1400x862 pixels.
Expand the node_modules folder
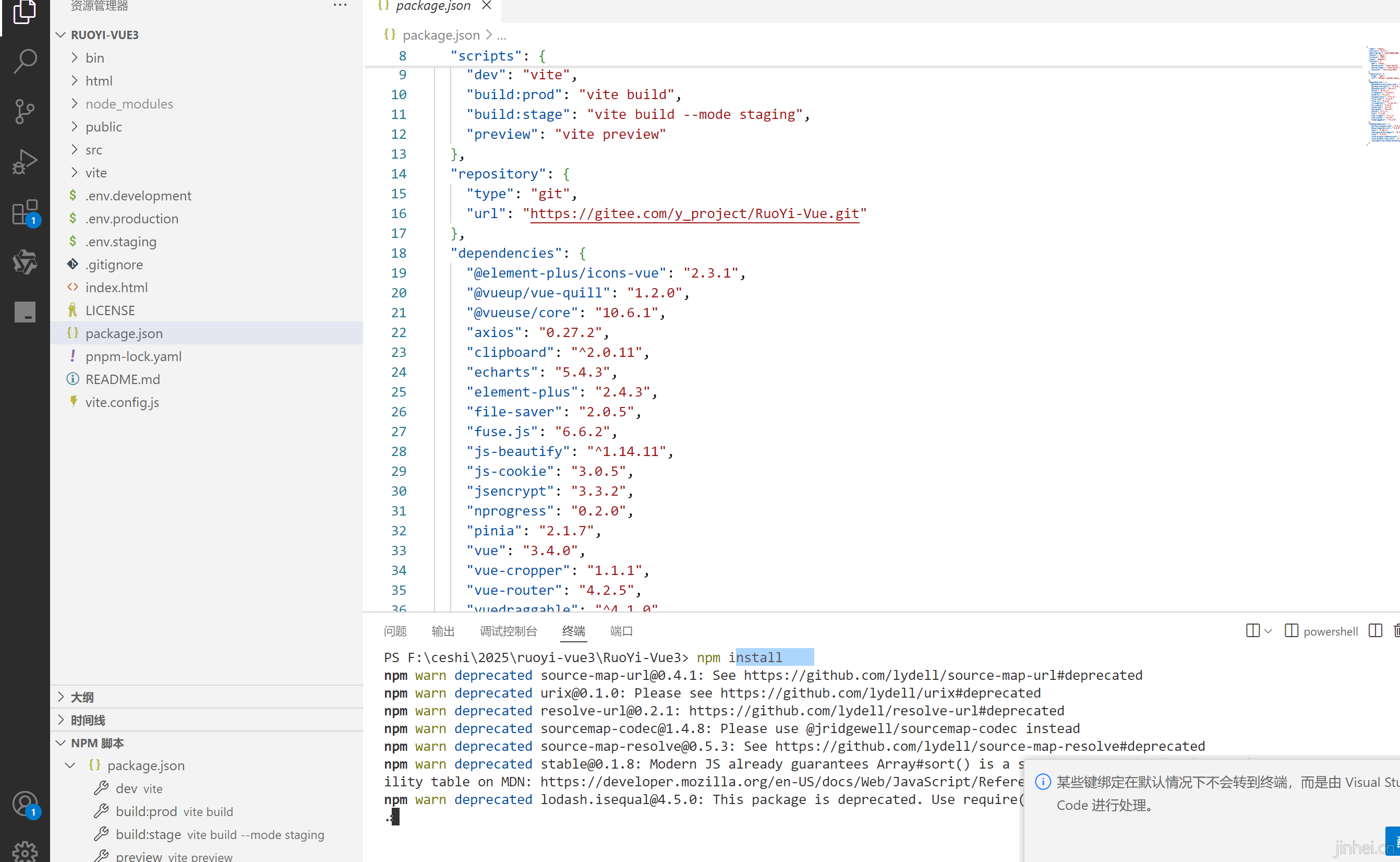tap(75, 103)
